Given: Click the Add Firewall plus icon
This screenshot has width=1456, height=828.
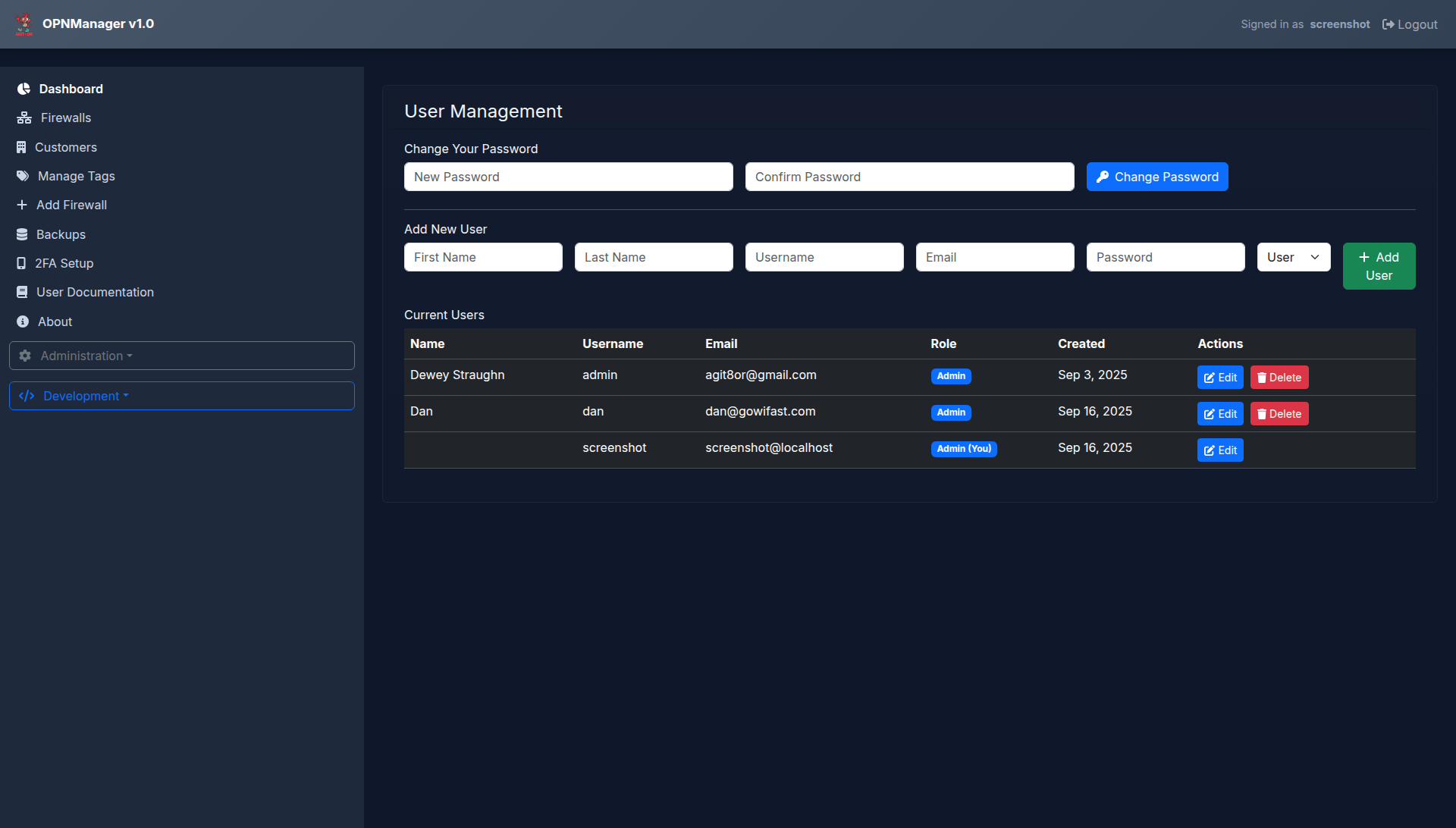Looking at the screenshot, I should tap(22, 205).
